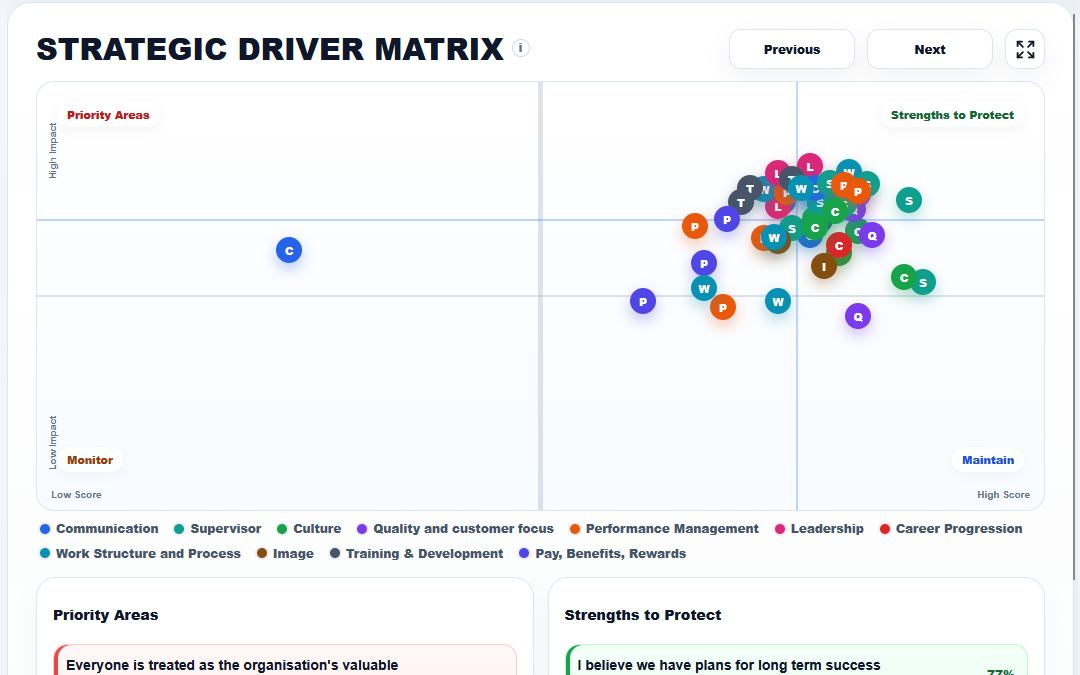The height and width of the screenshot is (675, 1080).
Task: Select the lone W point on lower gridline
Action: (778, 302)
